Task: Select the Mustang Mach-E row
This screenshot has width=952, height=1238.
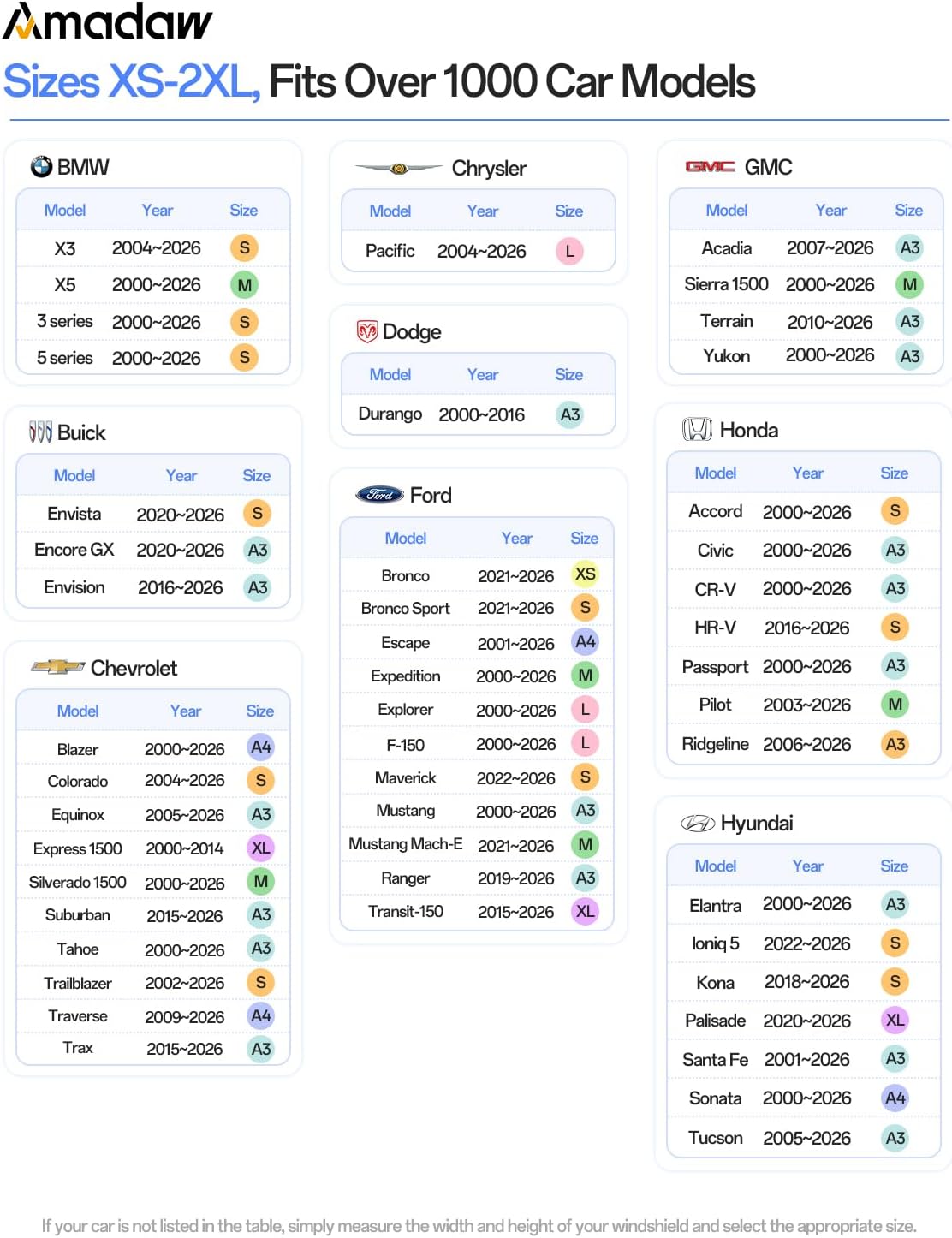Action: (477, 844)
